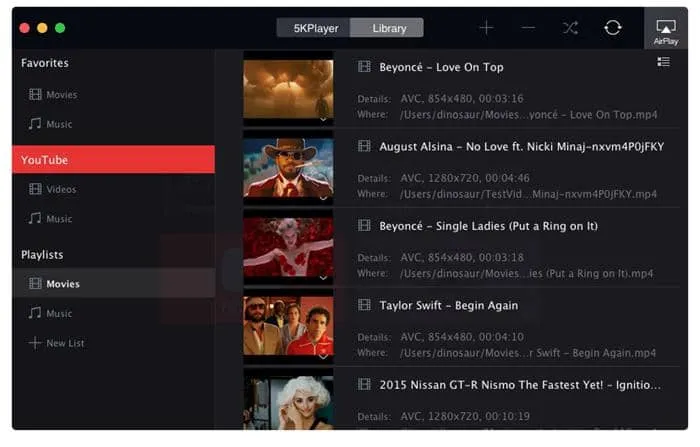This screenshot has height=447, width=700.
Task: Switch to the Library tab
Action: click(387, 28)
